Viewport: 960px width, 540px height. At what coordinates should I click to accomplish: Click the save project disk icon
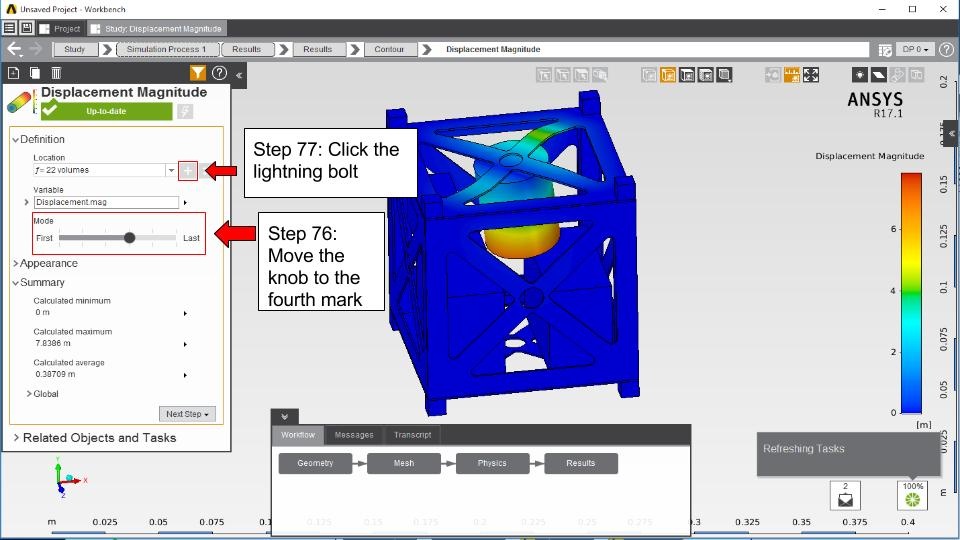[x=27, y=28]
